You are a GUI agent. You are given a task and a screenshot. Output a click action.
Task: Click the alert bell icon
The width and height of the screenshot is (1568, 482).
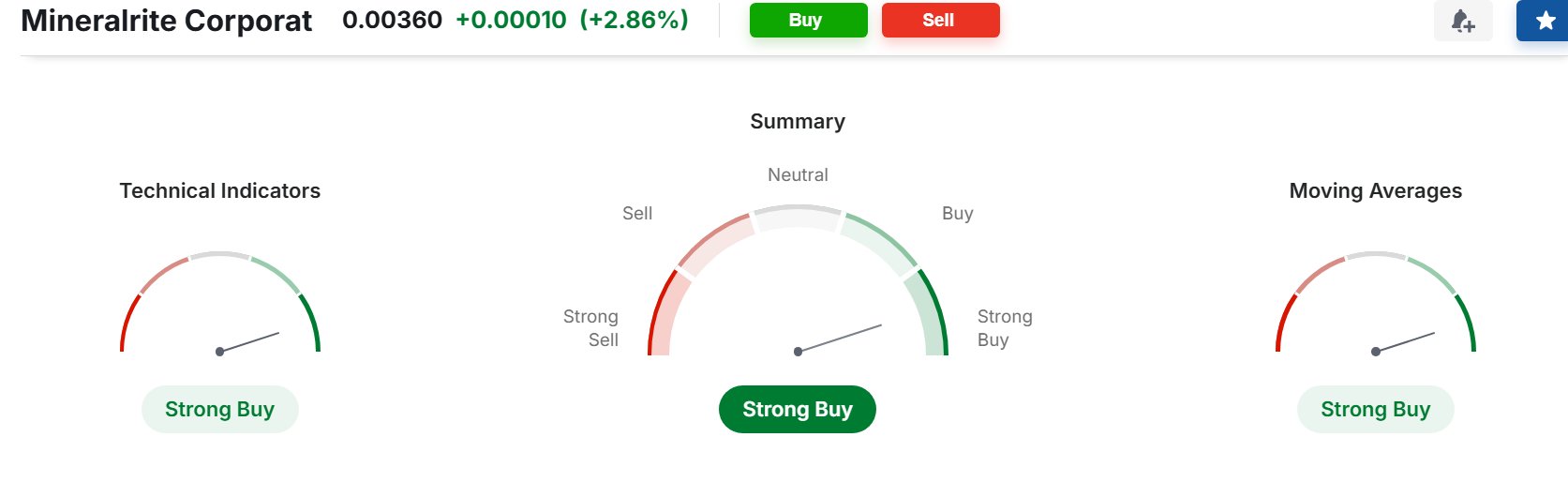click(x=1463, y=21)
